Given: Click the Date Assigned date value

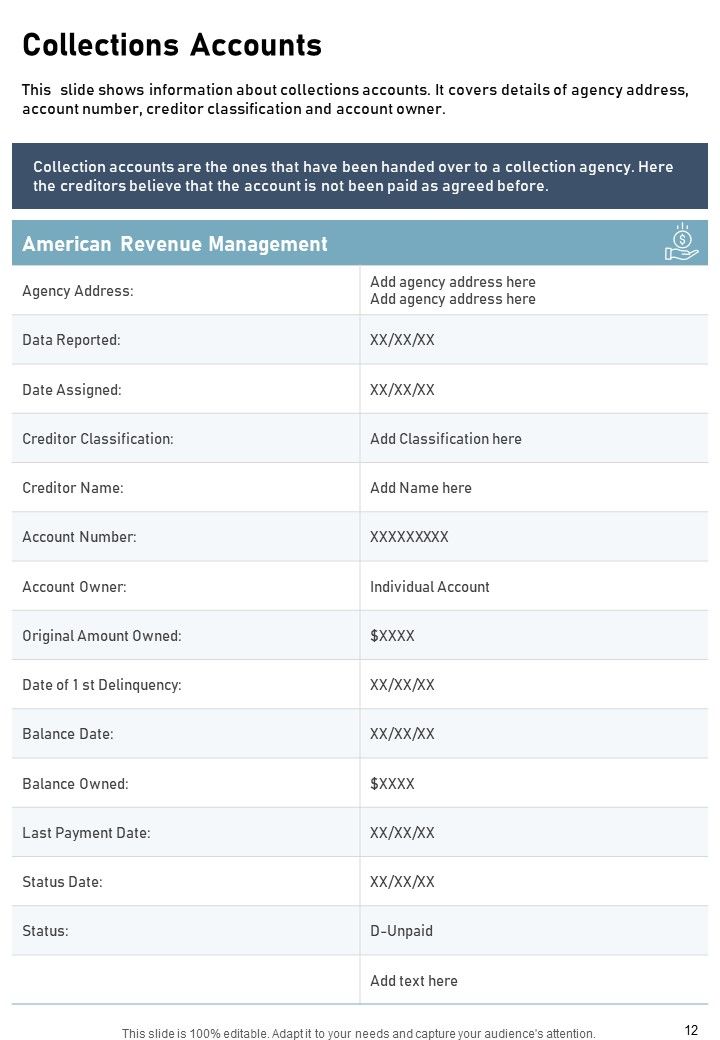Looking at the screenshot, I should point(402,389).
